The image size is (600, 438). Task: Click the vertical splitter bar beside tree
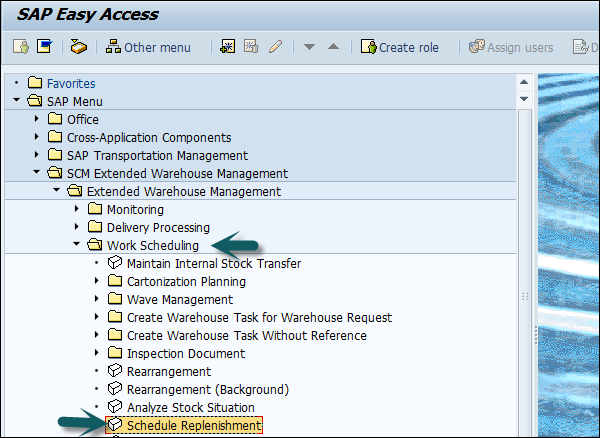tap(525, 295)
